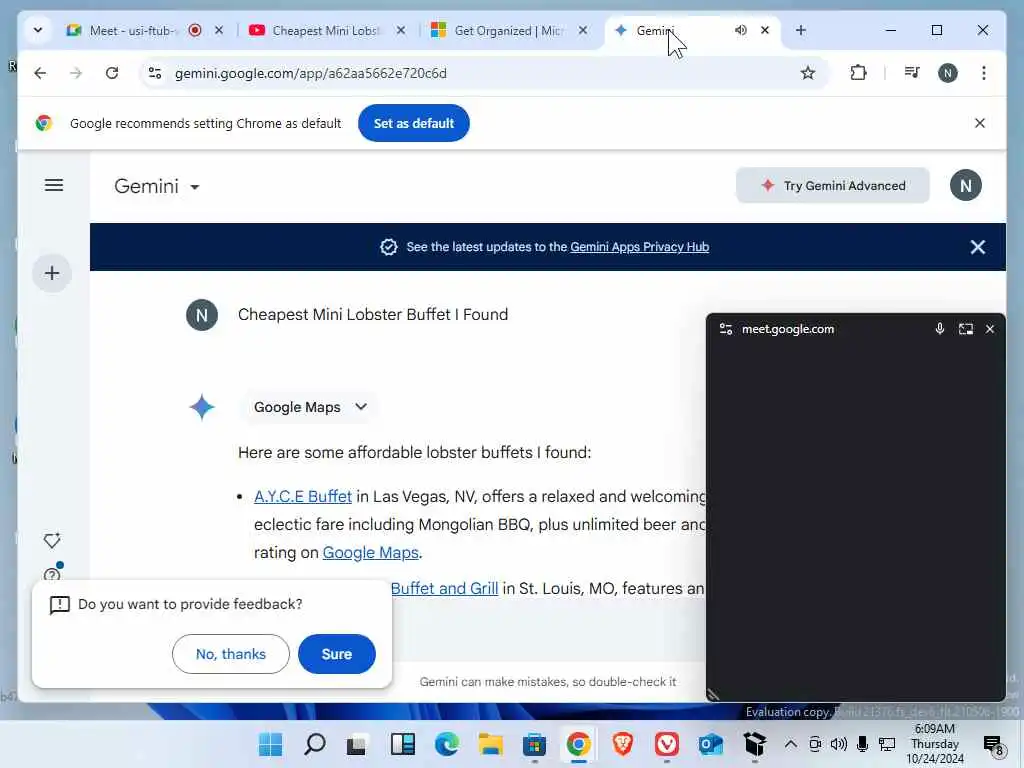Reload the Gemini page

112,73
